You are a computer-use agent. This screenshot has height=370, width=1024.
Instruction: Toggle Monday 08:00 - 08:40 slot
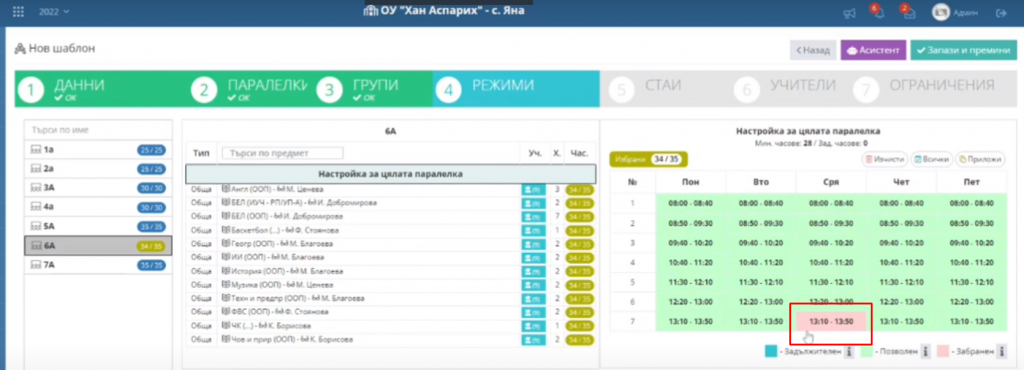(691, 203)
